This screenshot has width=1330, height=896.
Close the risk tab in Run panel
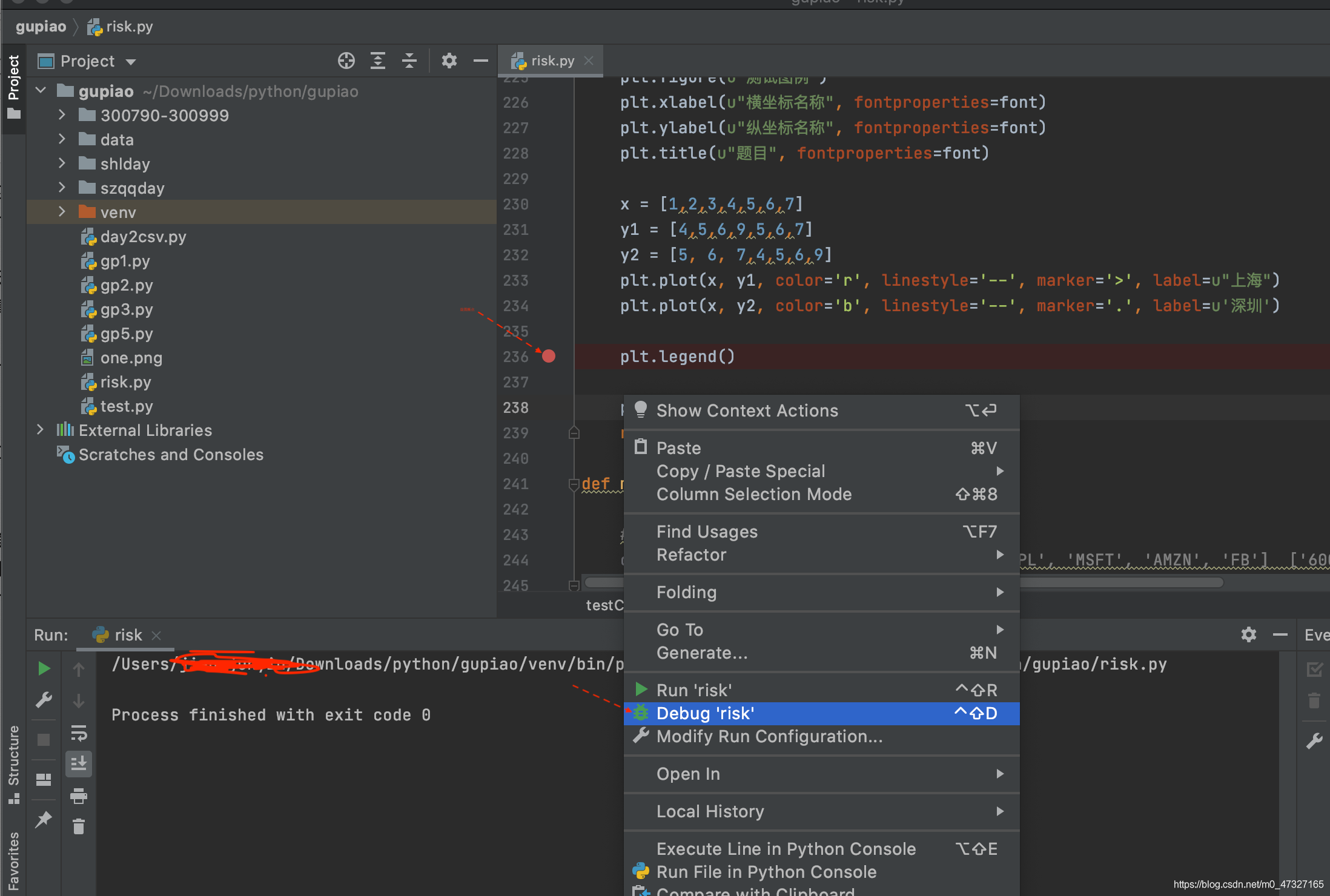tap(156, 635)
